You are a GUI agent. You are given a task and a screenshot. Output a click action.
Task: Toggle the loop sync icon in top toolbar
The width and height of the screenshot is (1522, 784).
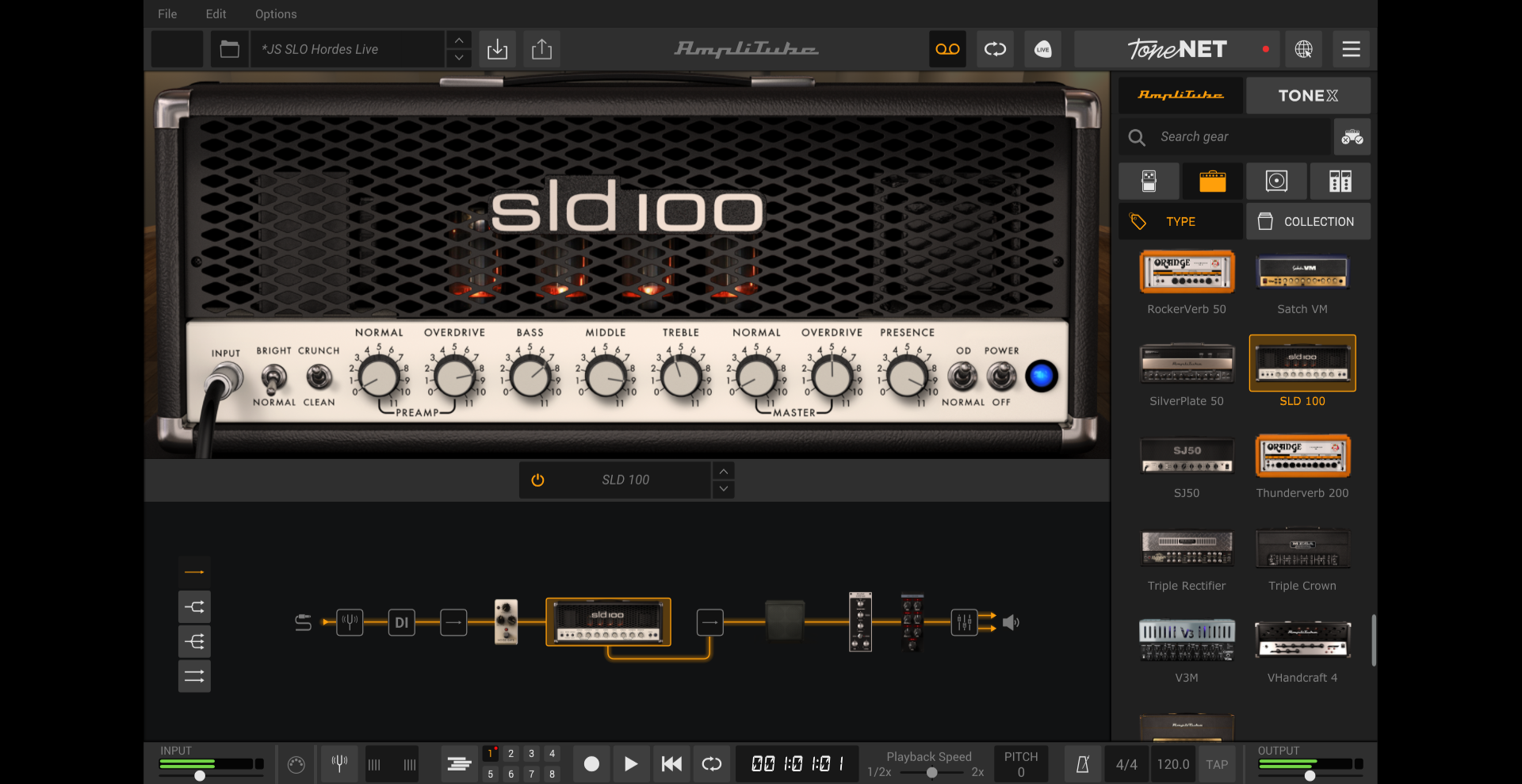995,49
